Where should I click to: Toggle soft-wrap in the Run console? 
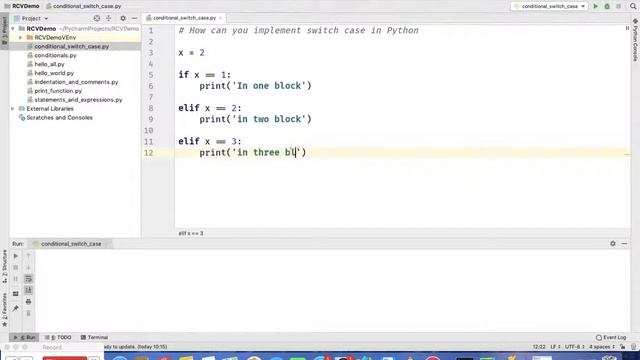coord(28,279)
